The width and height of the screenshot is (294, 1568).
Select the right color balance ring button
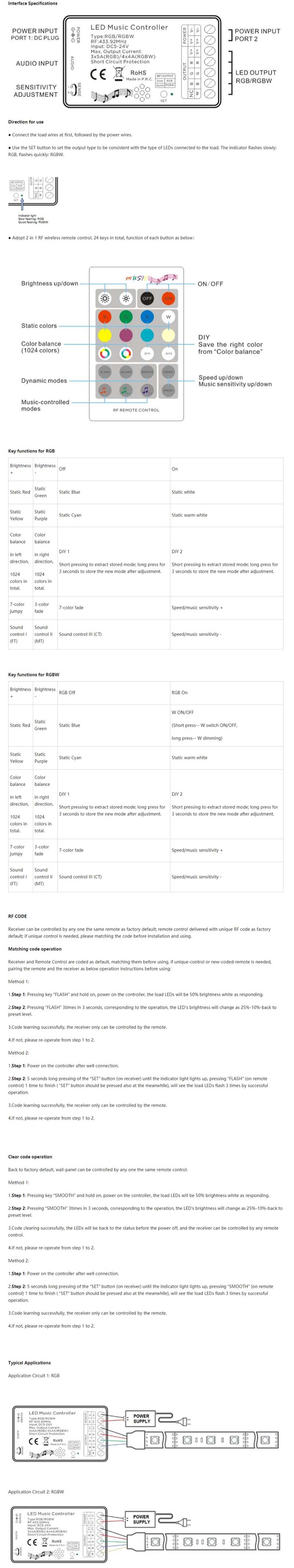126,353
